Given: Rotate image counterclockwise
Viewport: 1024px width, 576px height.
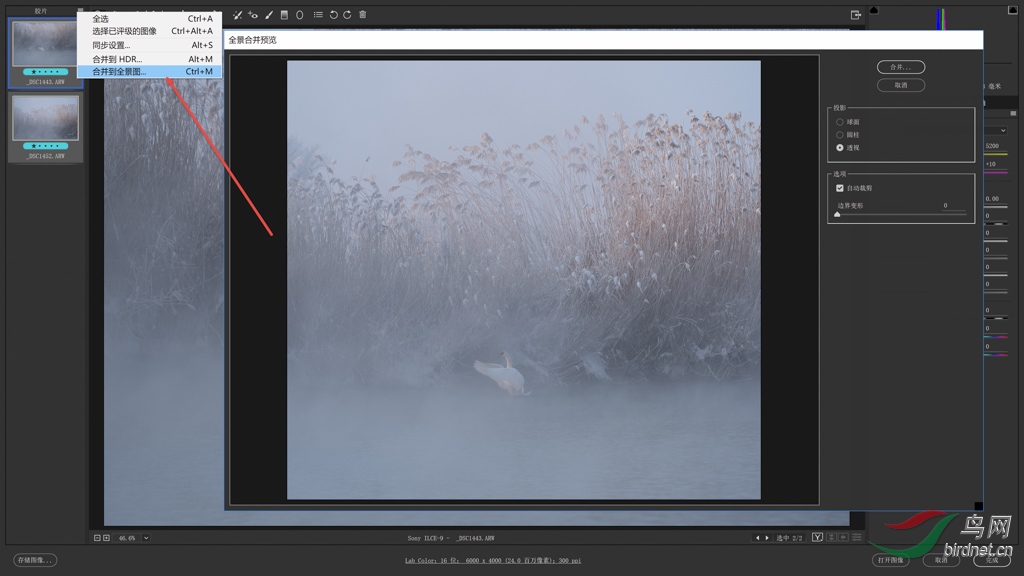Looking at the screenshot, I should click(333, 15).
